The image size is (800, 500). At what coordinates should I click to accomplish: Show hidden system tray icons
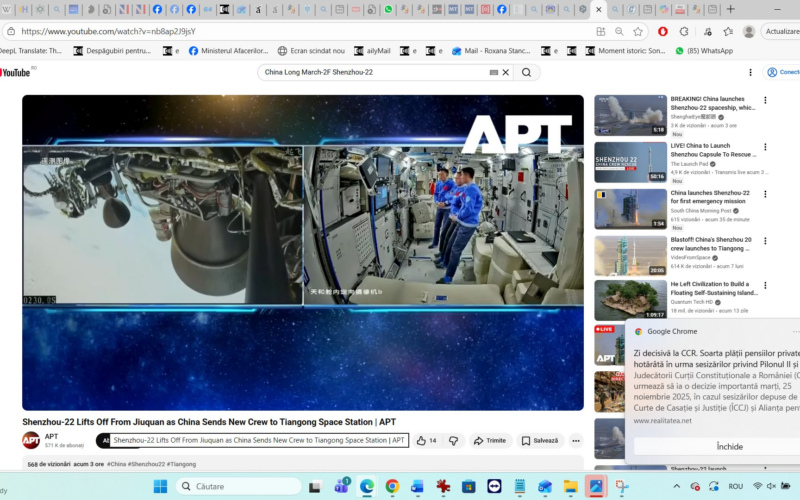676,486
